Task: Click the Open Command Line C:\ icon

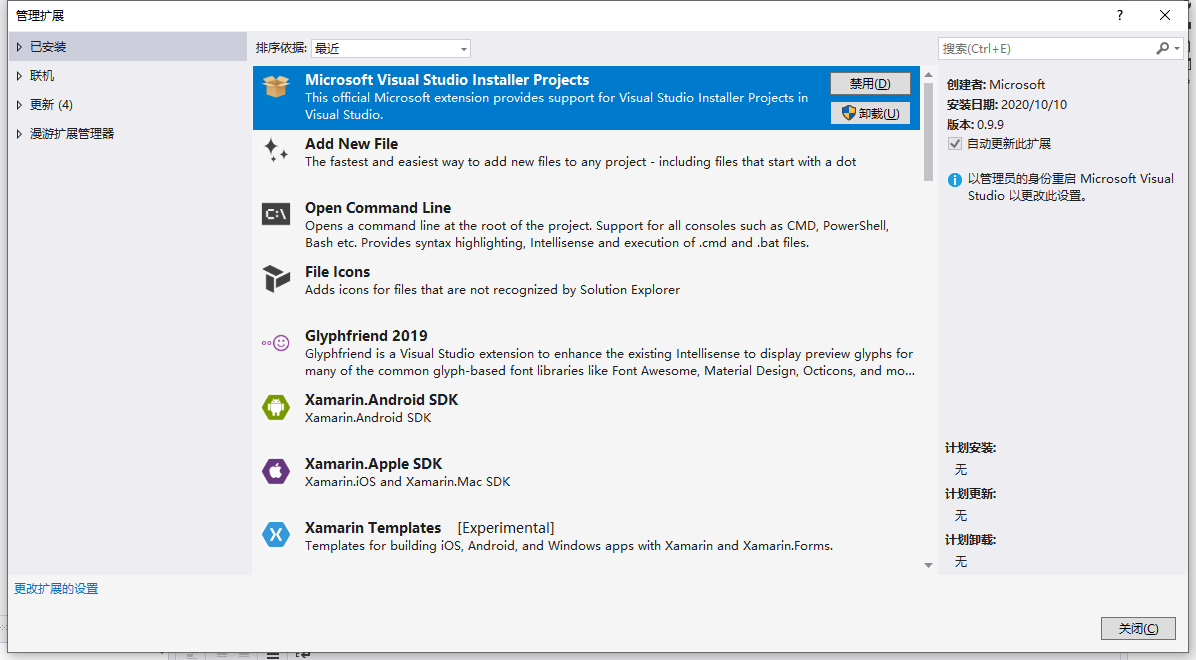Action: [x=276, y=215]
